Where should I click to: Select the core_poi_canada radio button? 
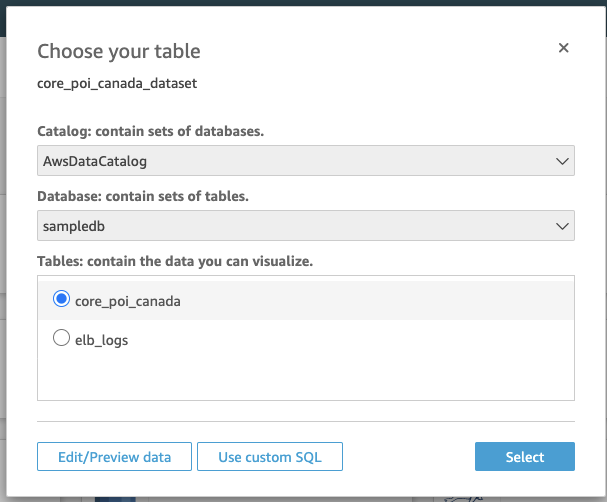pyautogui.click(x=61, y=299)
